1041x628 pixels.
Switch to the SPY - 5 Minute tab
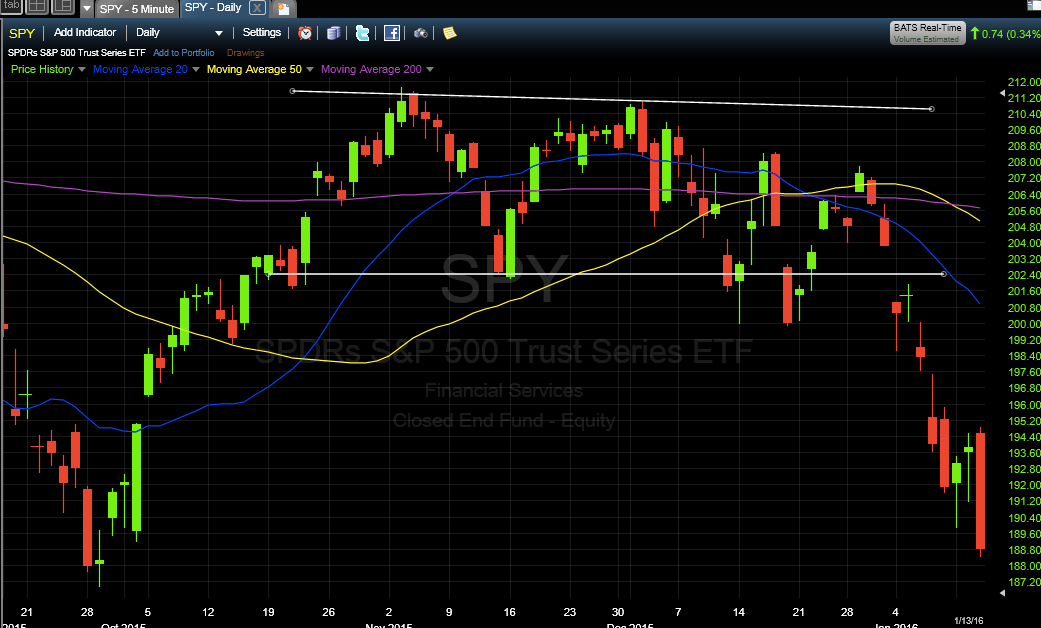137,9
